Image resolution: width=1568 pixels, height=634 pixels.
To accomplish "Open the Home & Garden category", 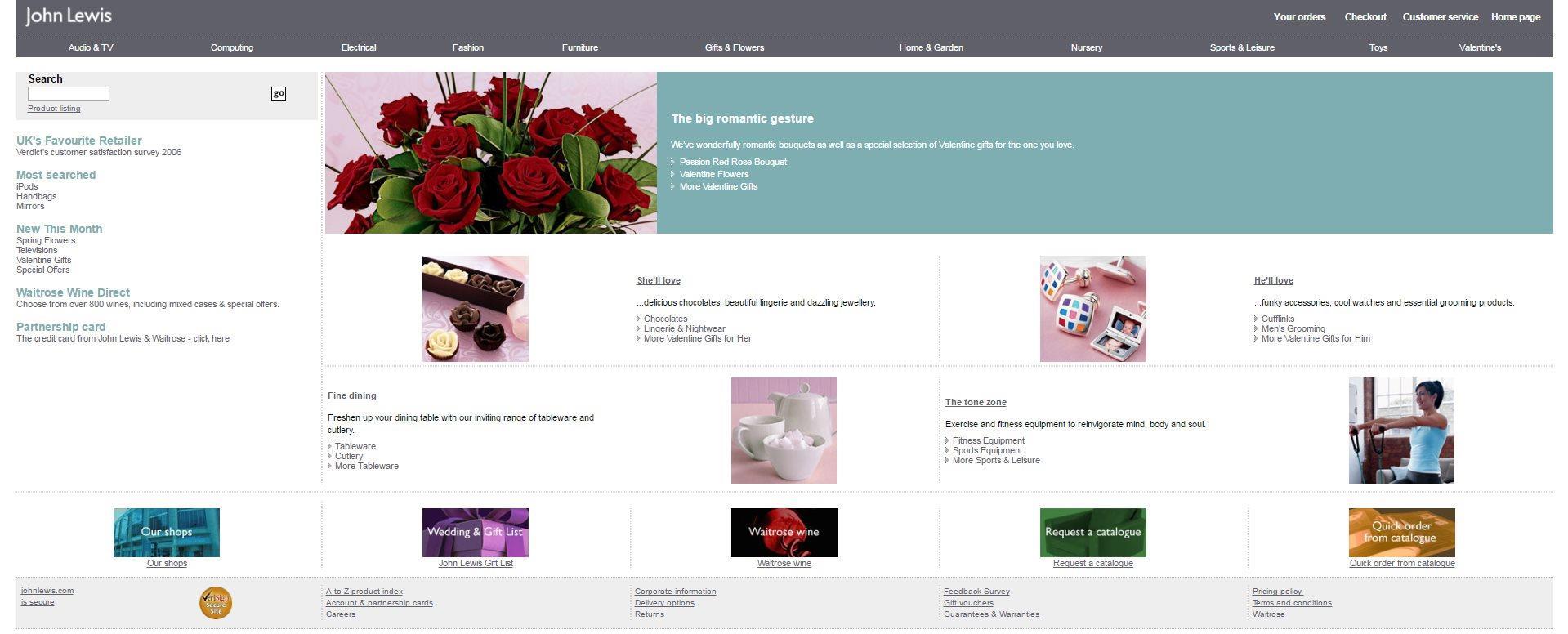I will click(x=931, y=47).
